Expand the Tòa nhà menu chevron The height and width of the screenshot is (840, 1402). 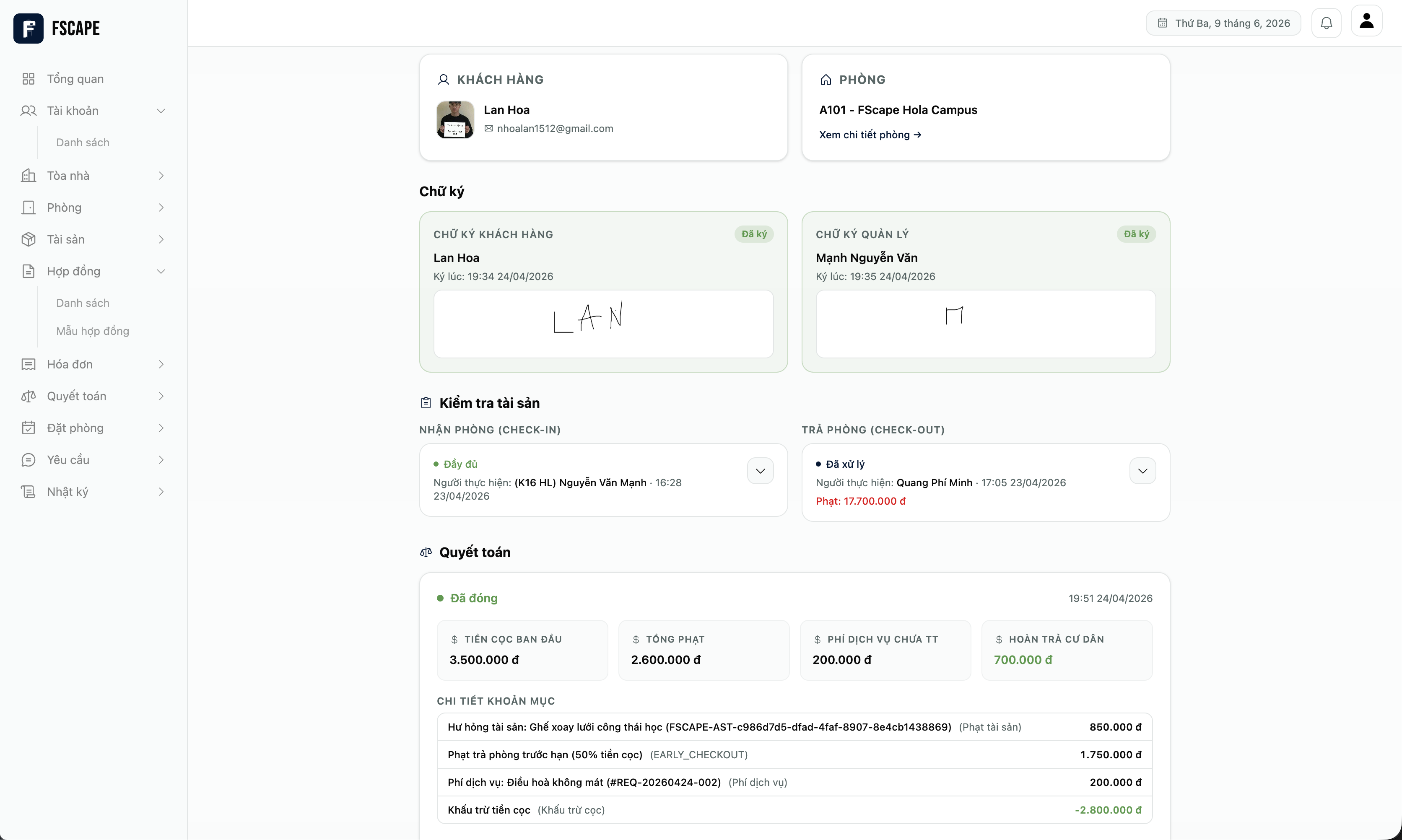point(161,176)
